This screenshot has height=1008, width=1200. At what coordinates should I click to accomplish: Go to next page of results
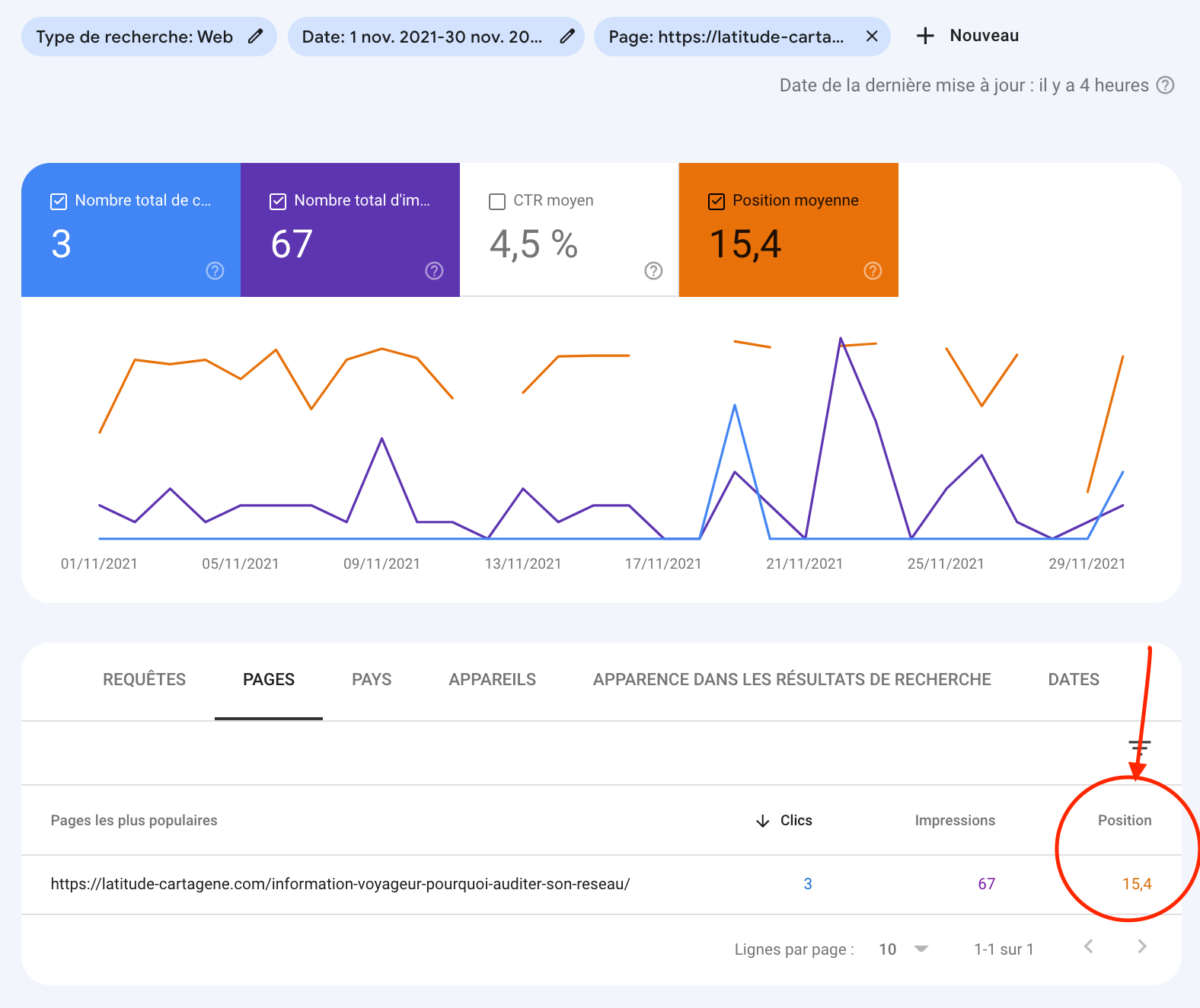point(1141,947)
